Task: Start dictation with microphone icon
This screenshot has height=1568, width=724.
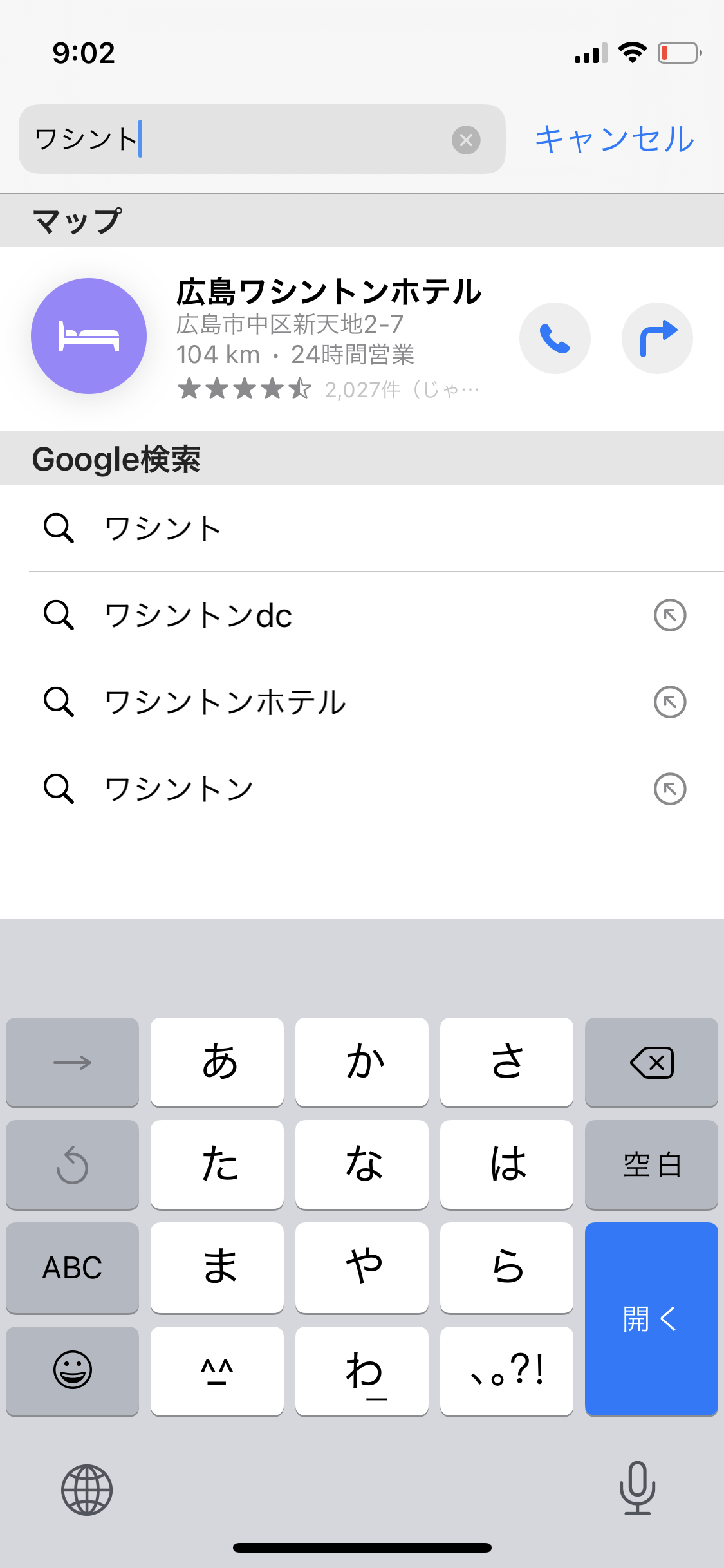Action: coord(637,1488)
